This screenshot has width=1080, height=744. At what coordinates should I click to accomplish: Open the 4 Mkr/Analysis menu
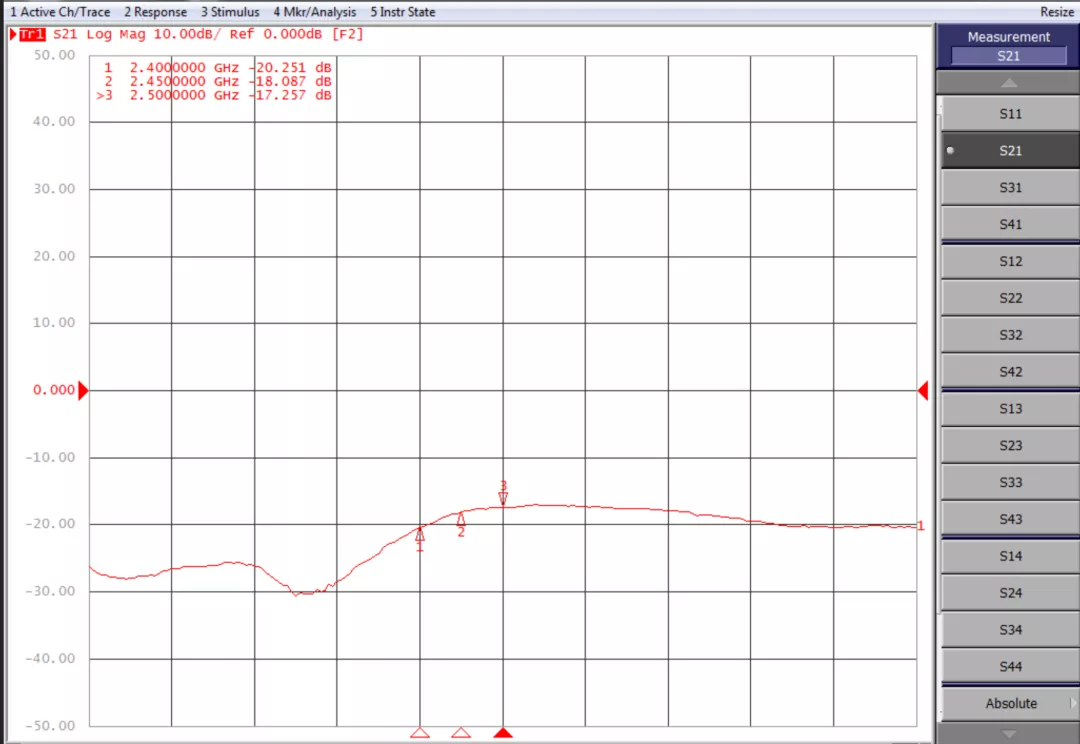point(314,12)
